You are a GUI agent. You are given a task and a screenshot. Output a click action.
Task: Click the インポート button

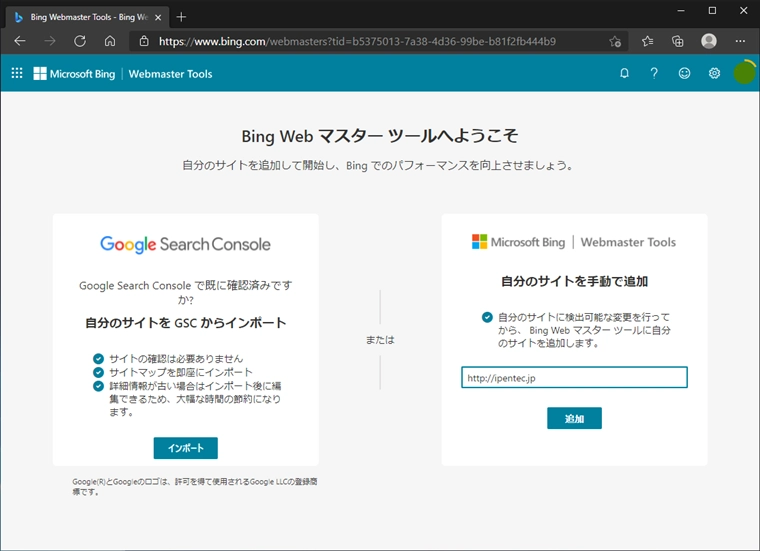coord(186,448)
